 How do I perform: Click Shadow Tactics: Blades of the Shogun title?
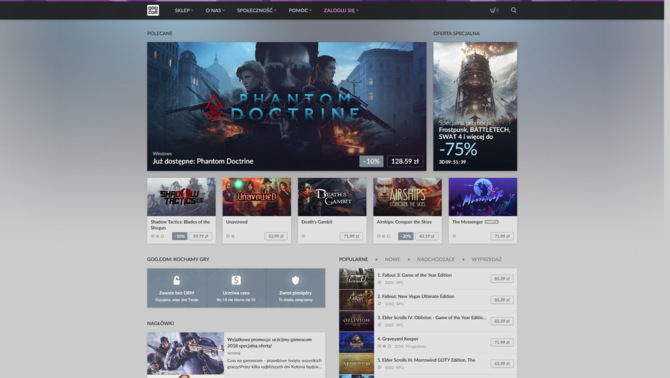click(180, 225)
